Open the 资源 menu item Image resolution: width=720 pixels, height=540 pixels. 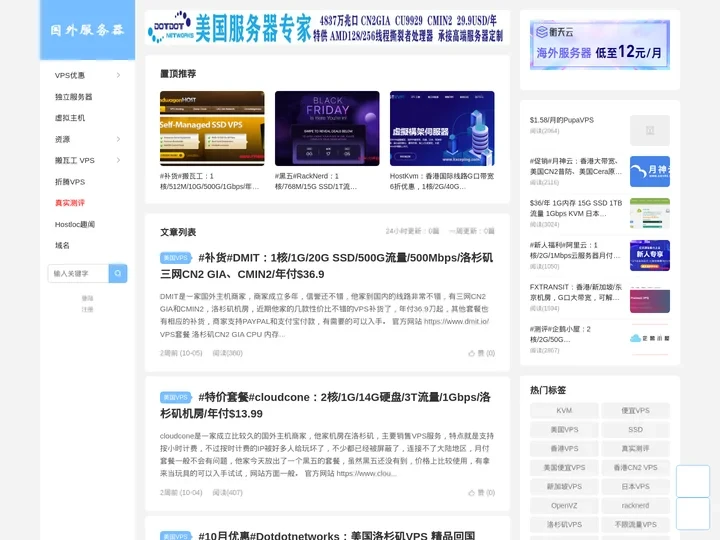[x=62, y=139]
